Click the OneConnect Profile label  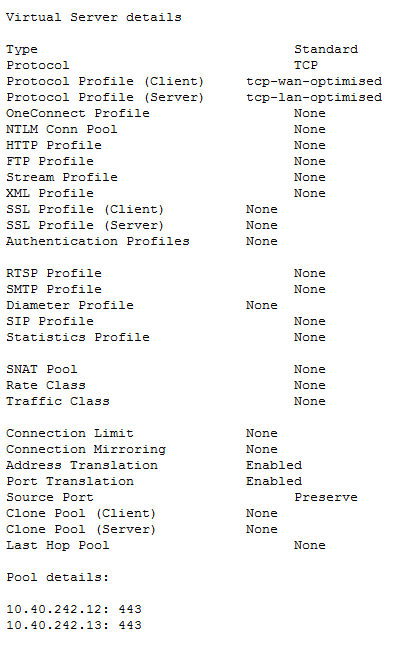[x=78, y=113]
